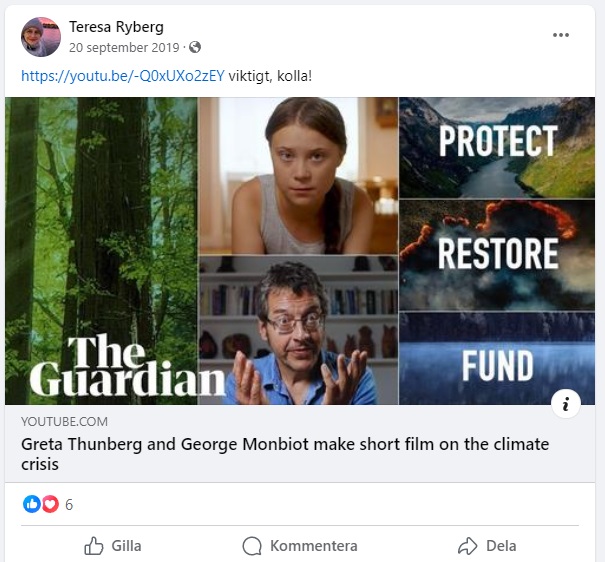Open the Greta Thunberg and George Monbiot headline

[x=285, y=454]
